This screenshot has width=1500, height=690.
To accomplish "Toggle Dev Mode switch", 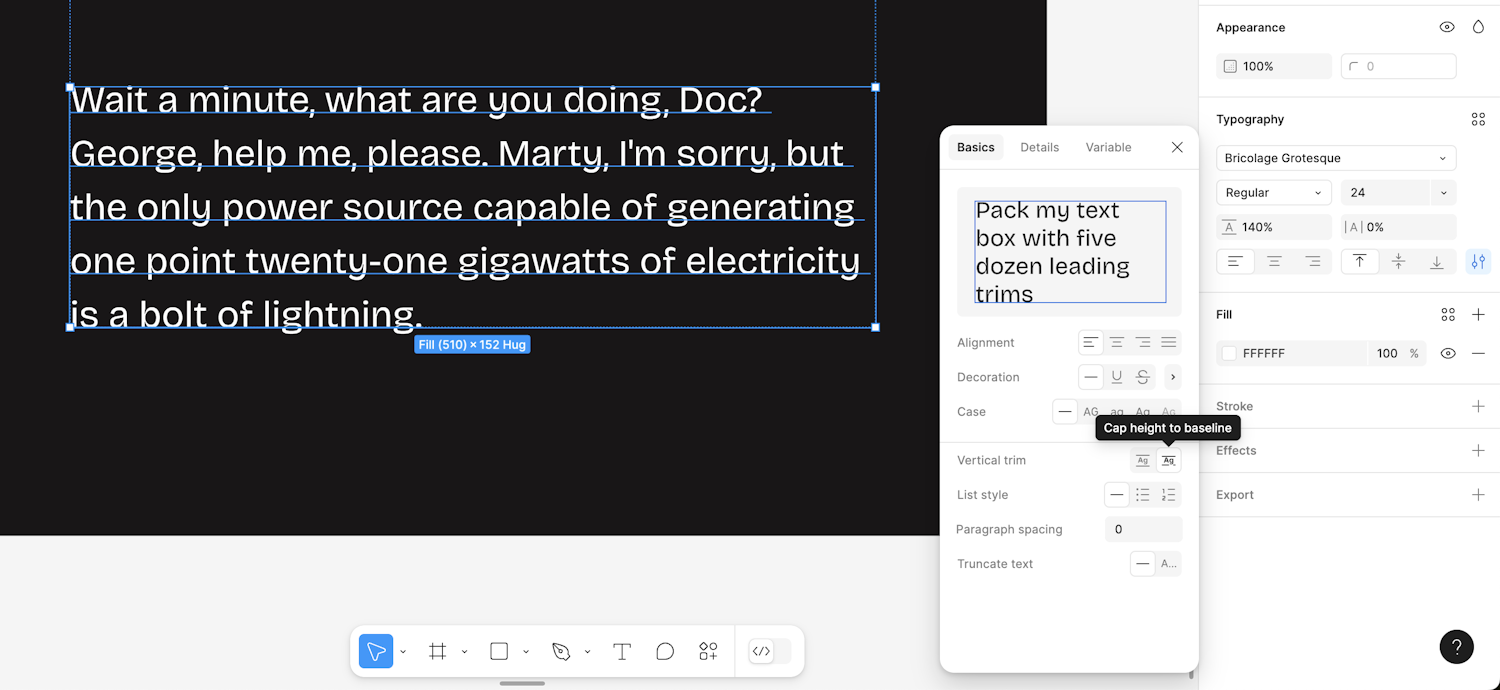I will point(770,652).
